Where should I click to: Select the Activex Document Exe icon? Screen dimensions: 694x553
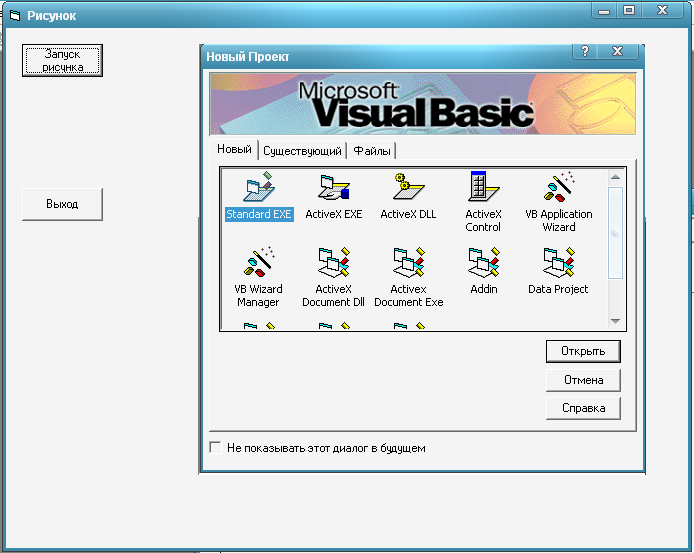pyautogui.click(x=409, y=262)
